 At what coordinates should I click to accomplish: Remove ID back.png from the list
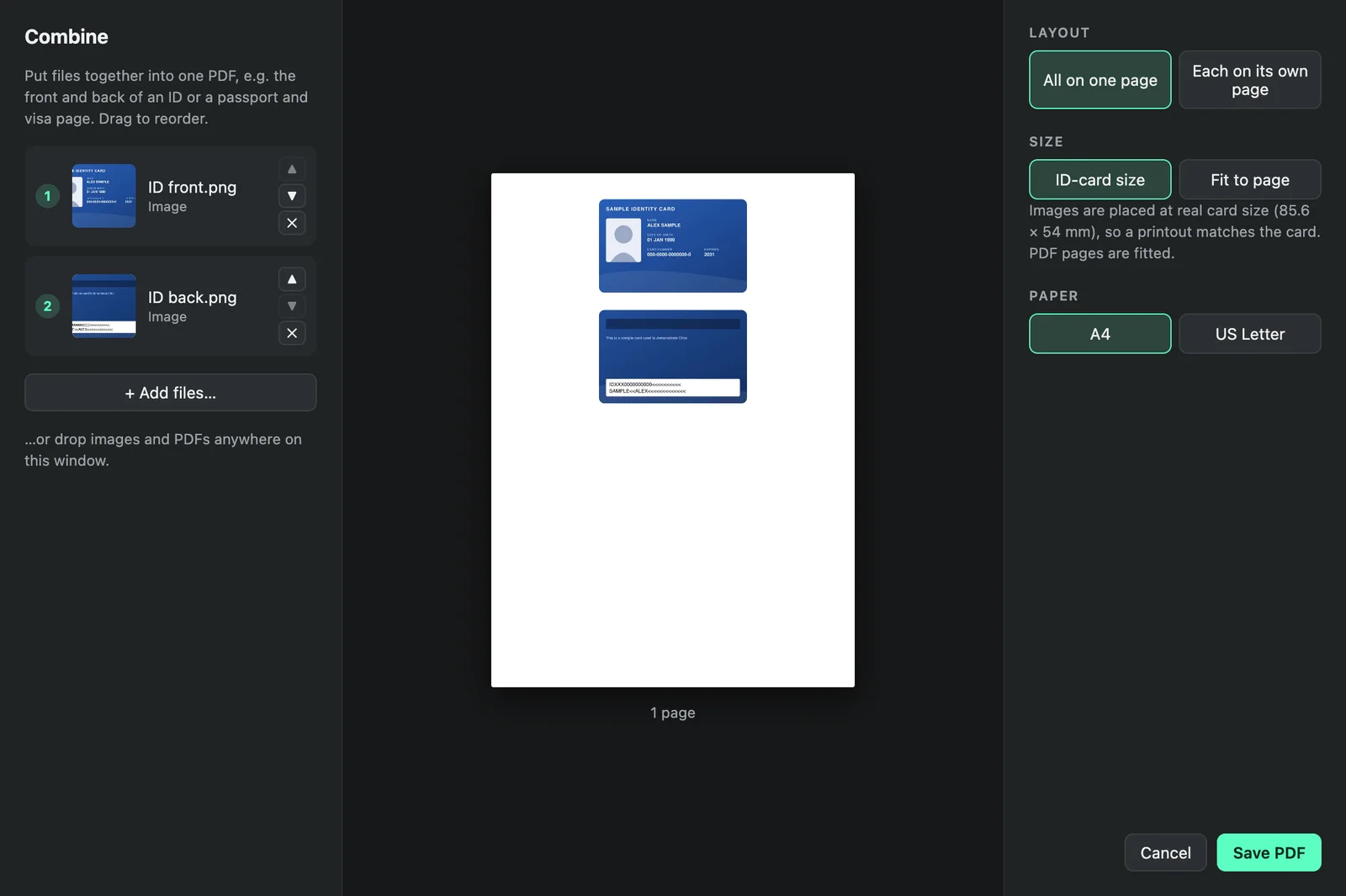click(292, 333)
